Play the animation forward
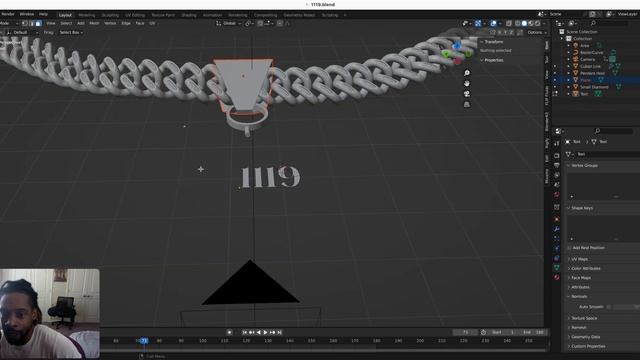Screen dimensions: 640x360 pyautogui.click(x=265, y=332)
